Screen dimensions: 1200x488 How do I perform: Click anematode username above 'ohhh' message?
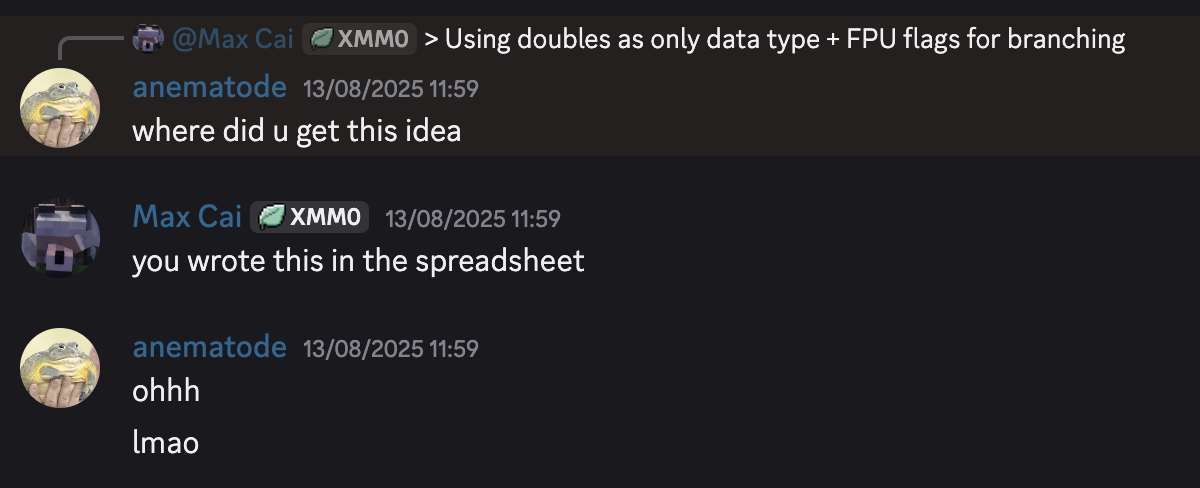[209, 347]
